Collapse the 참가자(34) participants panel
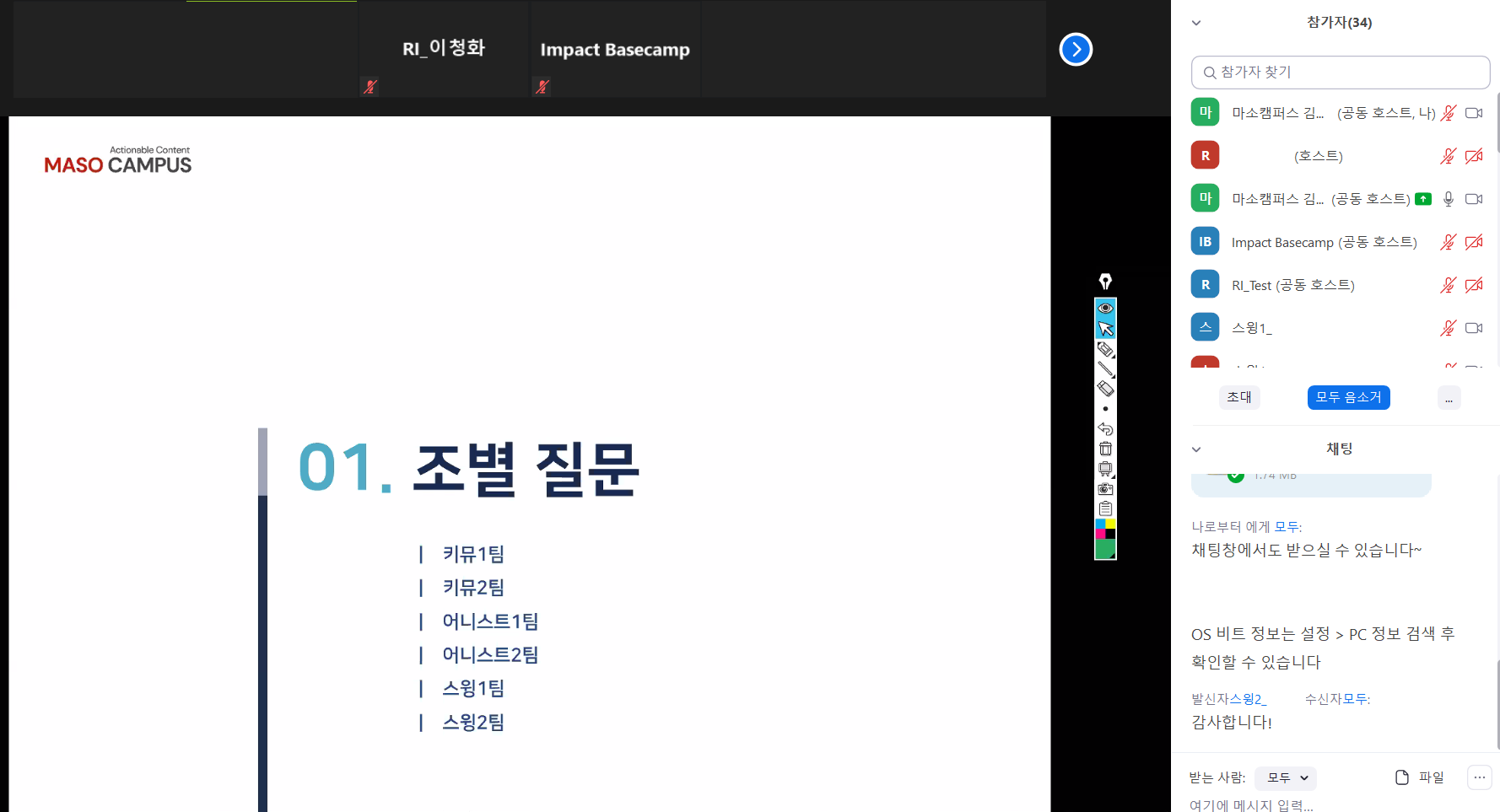The height and width of the screenshot is (812, 1500). pos(1195,23)
